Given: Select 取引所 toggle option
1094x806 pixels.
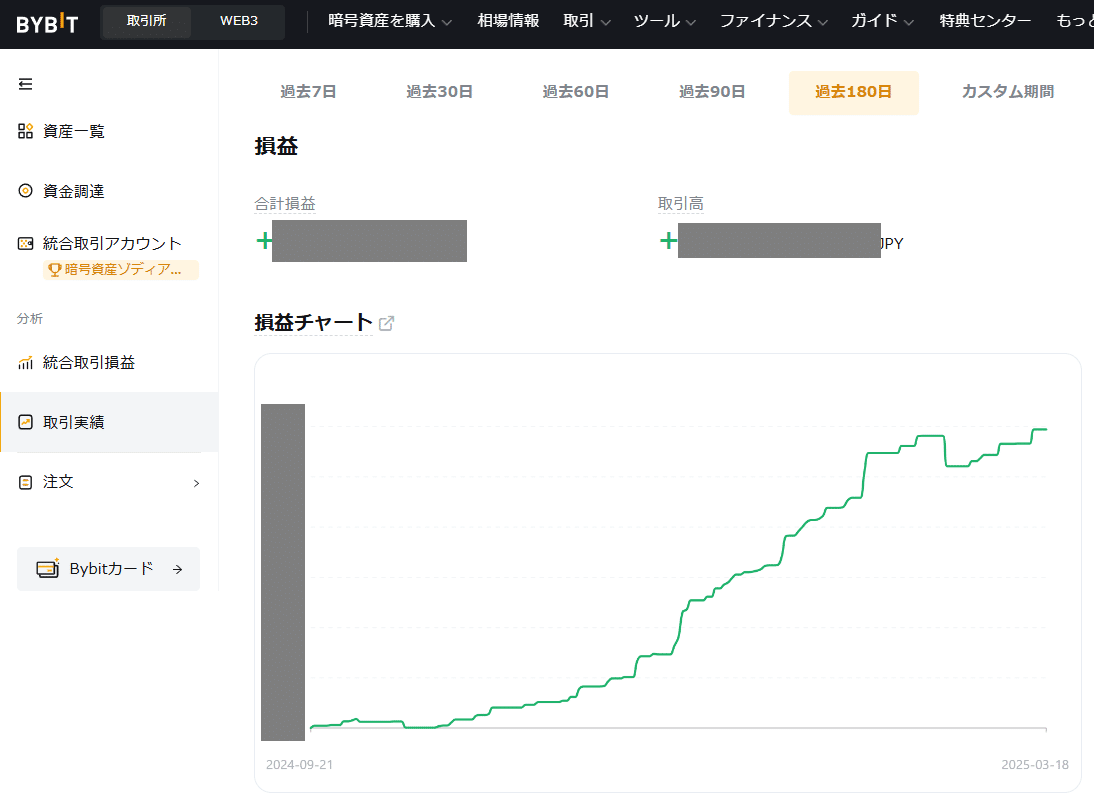Looking at the screenshot, I should [147, 21].
